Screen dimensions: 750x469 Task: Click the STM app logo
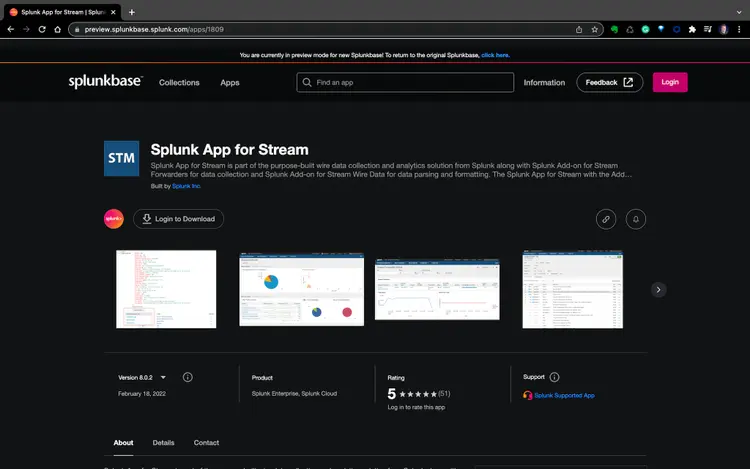tap(122, 159)
